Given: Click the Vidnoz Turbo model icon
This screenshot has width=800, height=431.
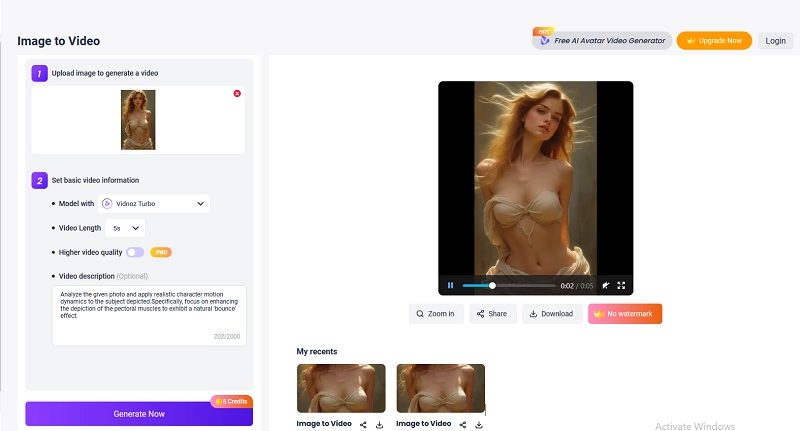Looking at the screenshot, I should coord(107,204).
